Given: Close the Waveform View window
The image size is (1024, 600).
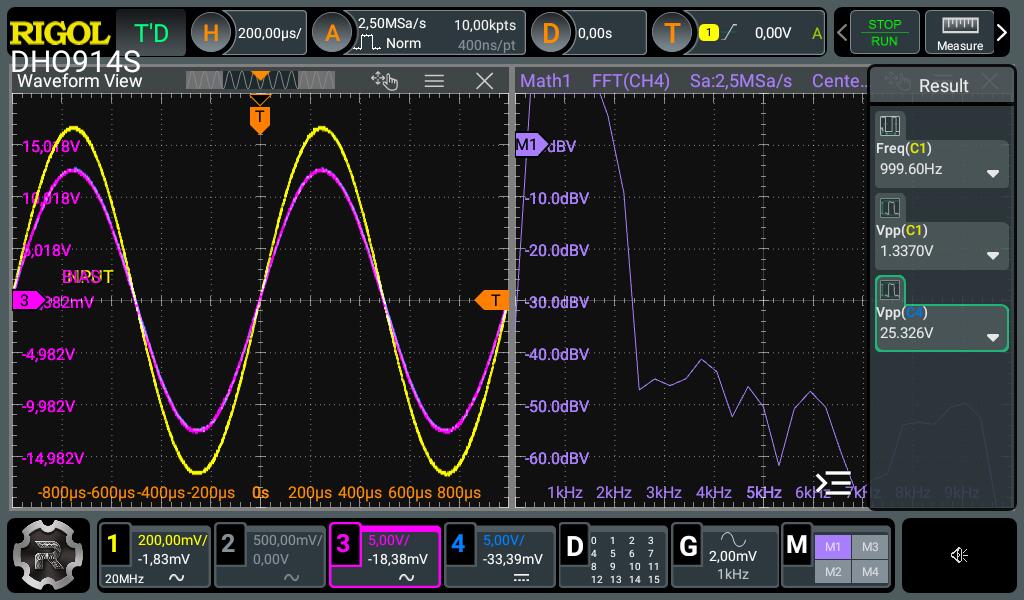Looking at the screenshot, I should [485, 81].
